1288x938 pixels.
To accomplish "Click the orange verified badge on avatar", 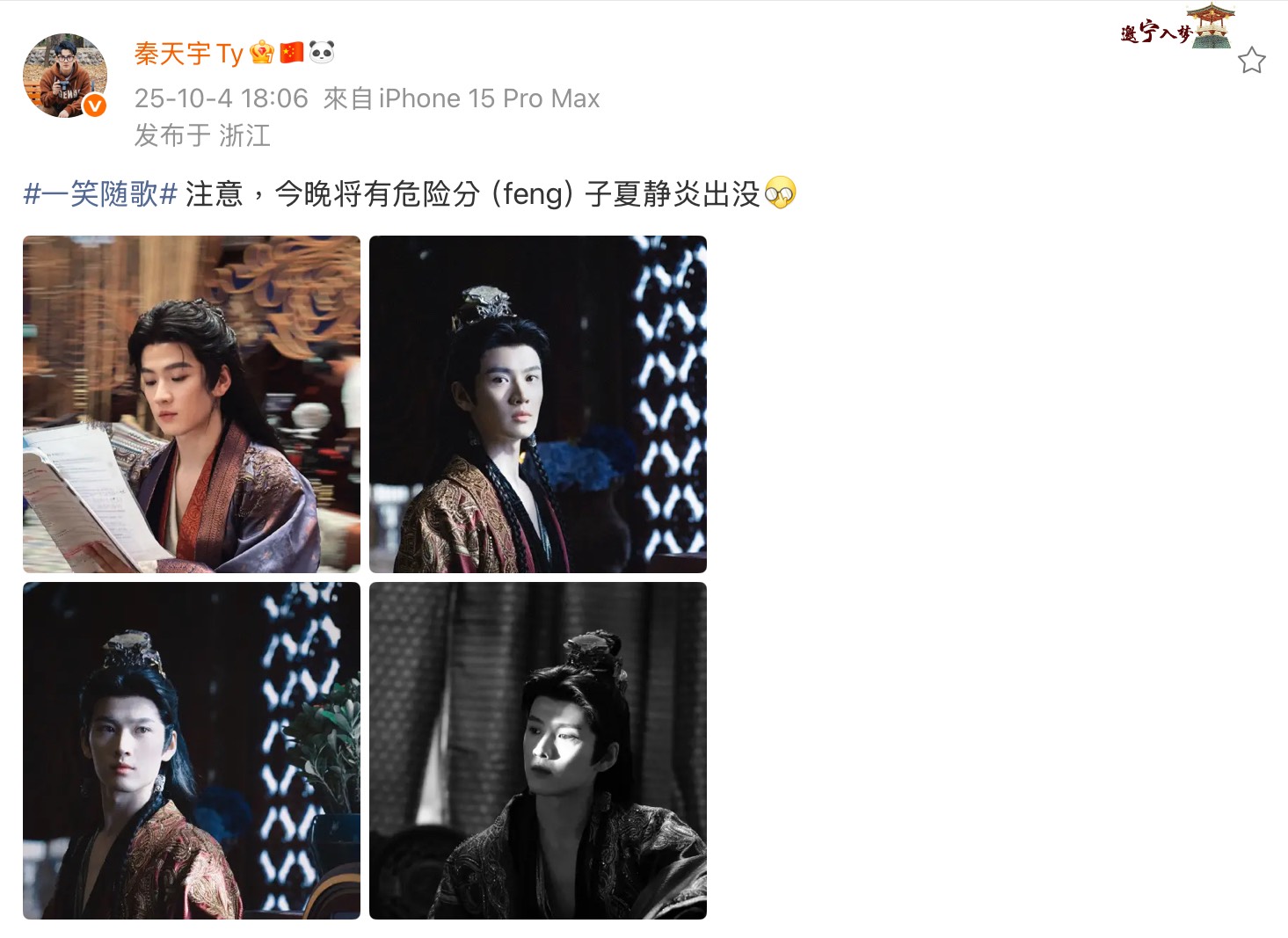I will (94, 105).
